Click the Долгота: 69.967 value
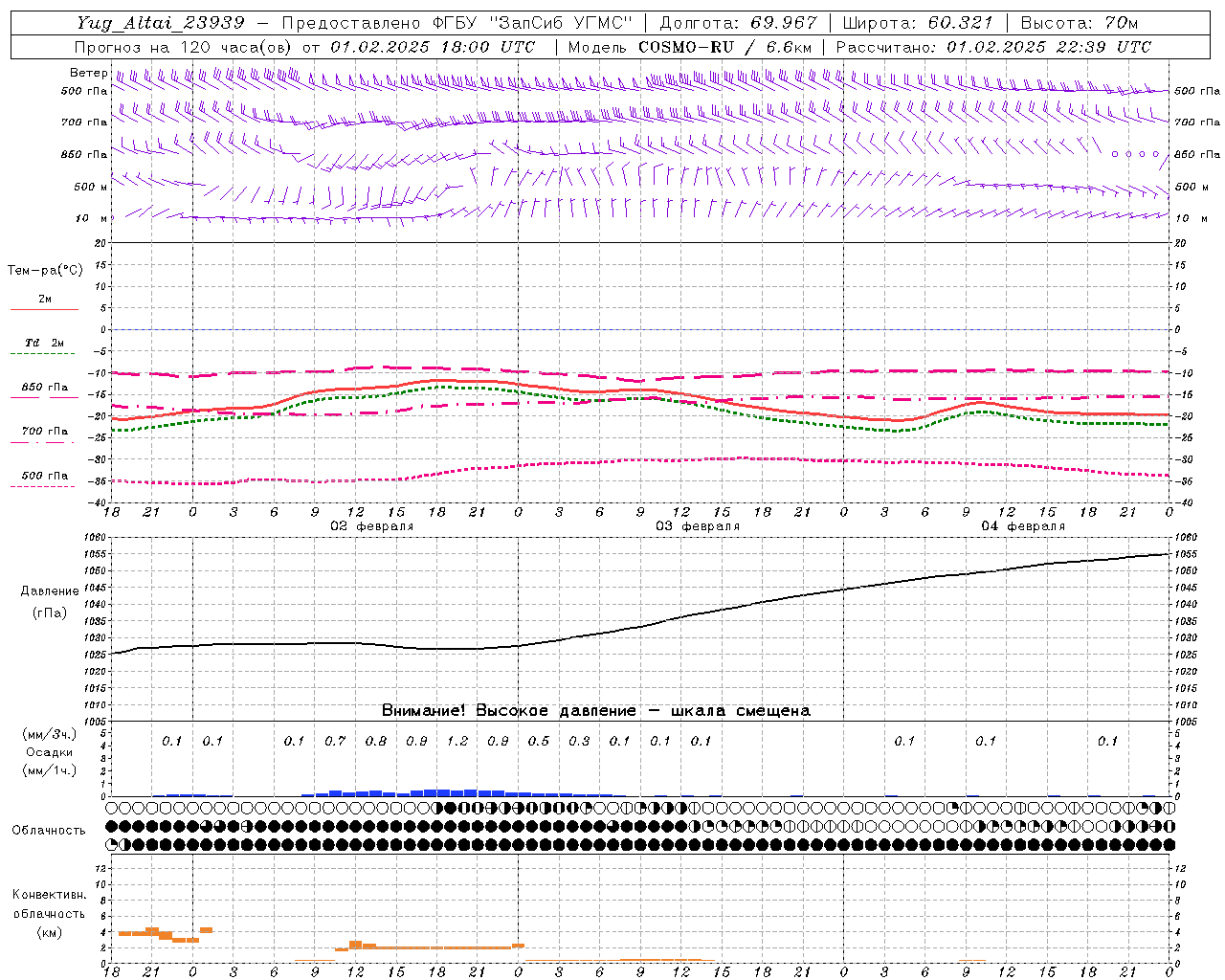Image resolution: width=1225 pixels, height=980 pixels. tap(738, 23)
